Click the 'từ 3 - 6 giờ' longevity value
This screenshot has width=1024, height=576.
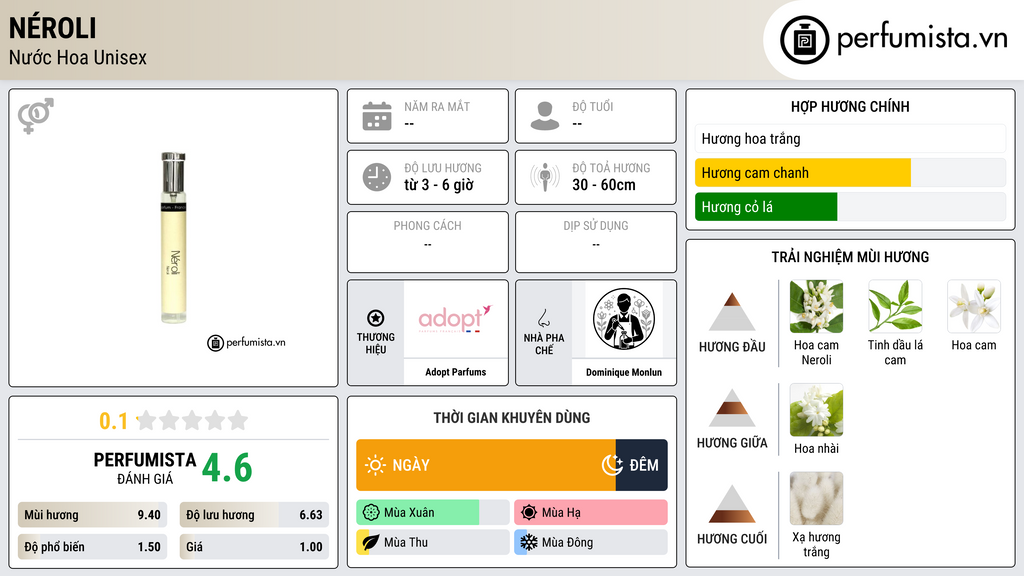(x=439, y=185)
